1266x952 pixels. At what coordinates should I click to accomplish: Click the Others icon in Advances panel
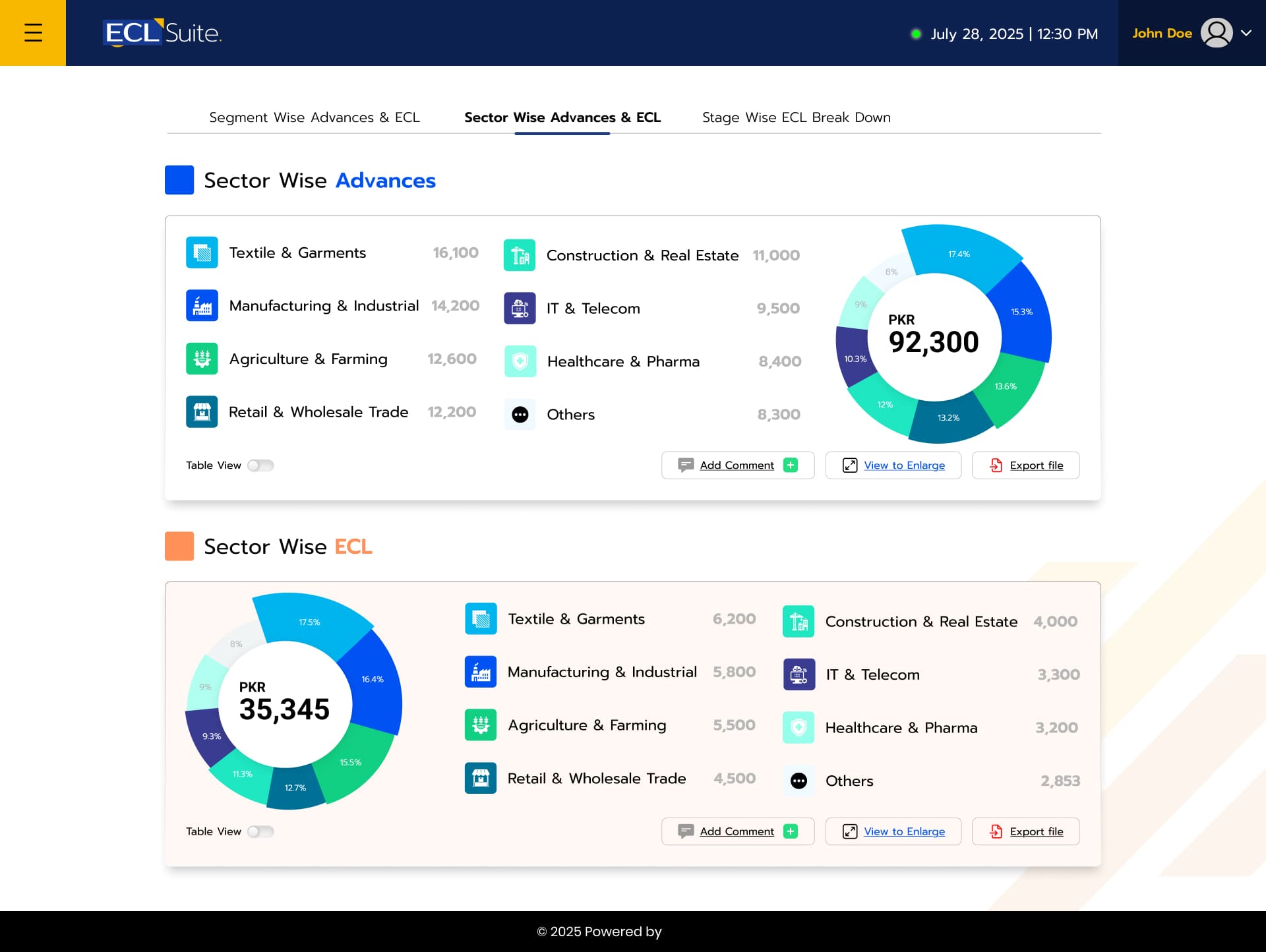pyautogui.click(x=520, y=415)
